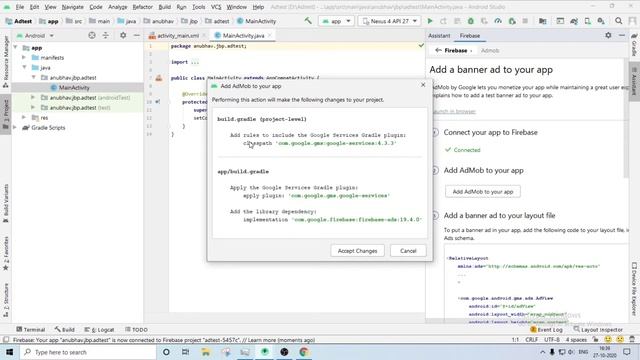Click the Windows search box
The height and width of the screenshot is (360, 640).
(x=87, y=352)
